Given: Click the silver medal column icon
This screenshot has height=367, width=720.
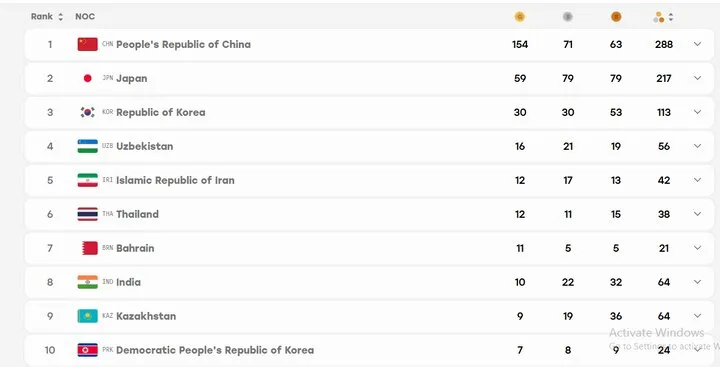Looking at the screenshot, I should [x=568, y=17].
